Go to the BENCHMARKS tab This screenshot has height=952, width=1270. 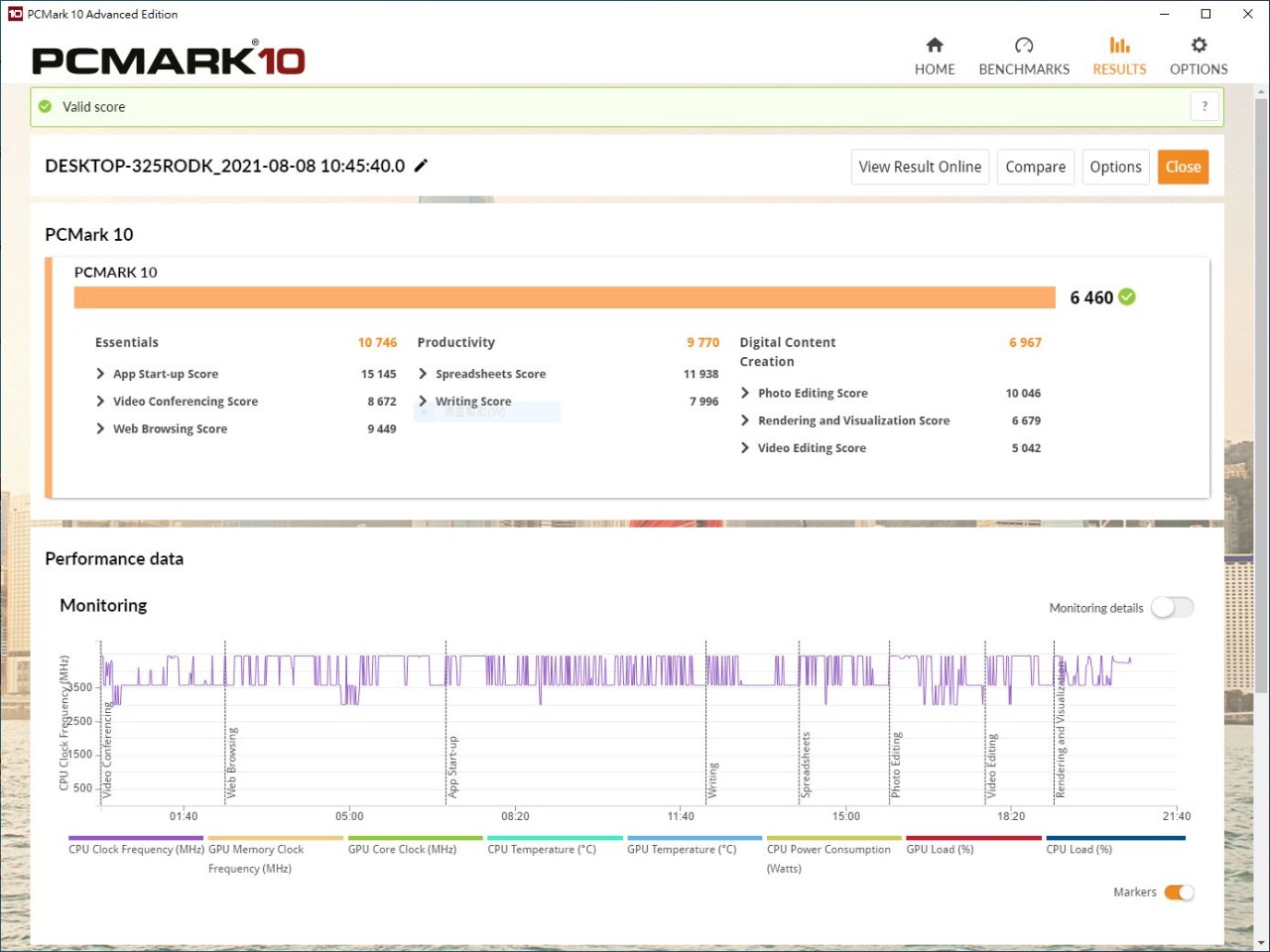coord(1024,57)
